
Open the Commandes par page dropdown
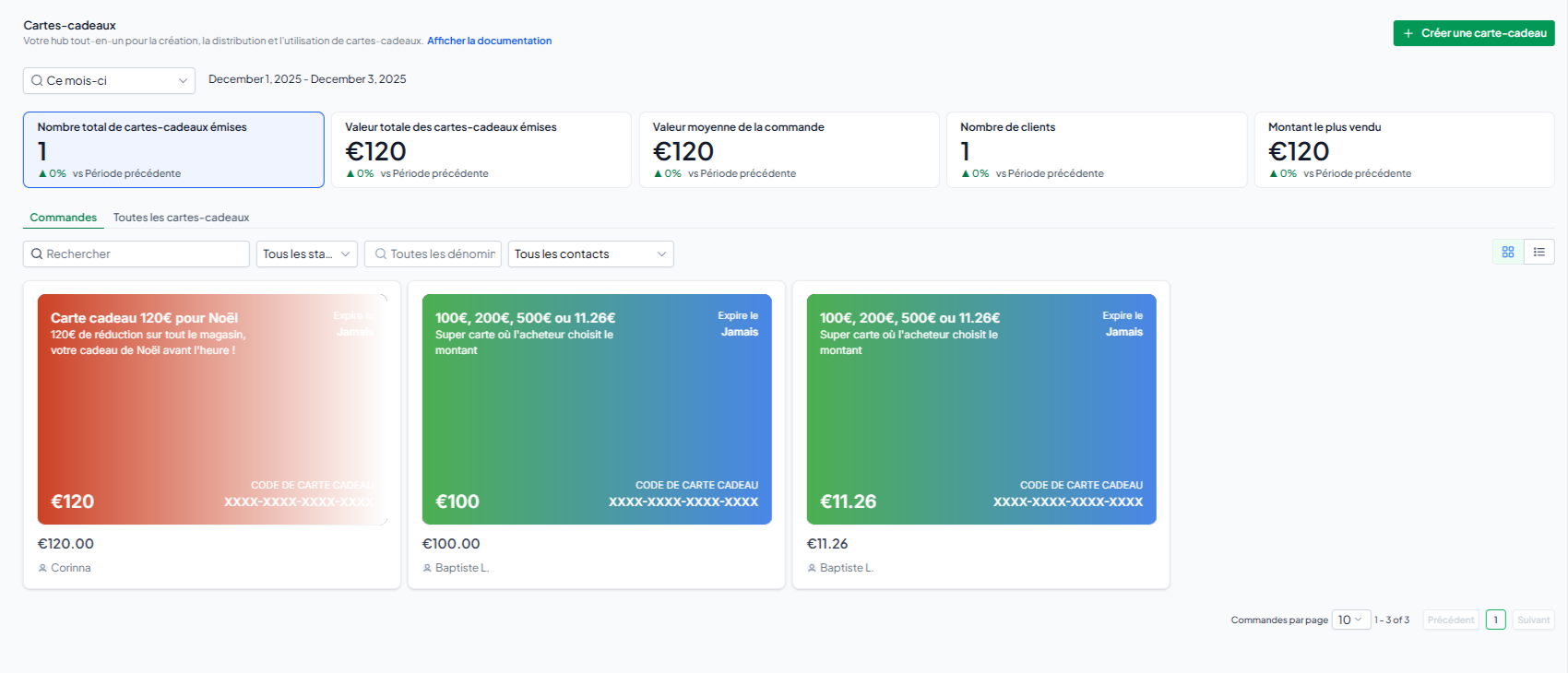pos(1351,620)
